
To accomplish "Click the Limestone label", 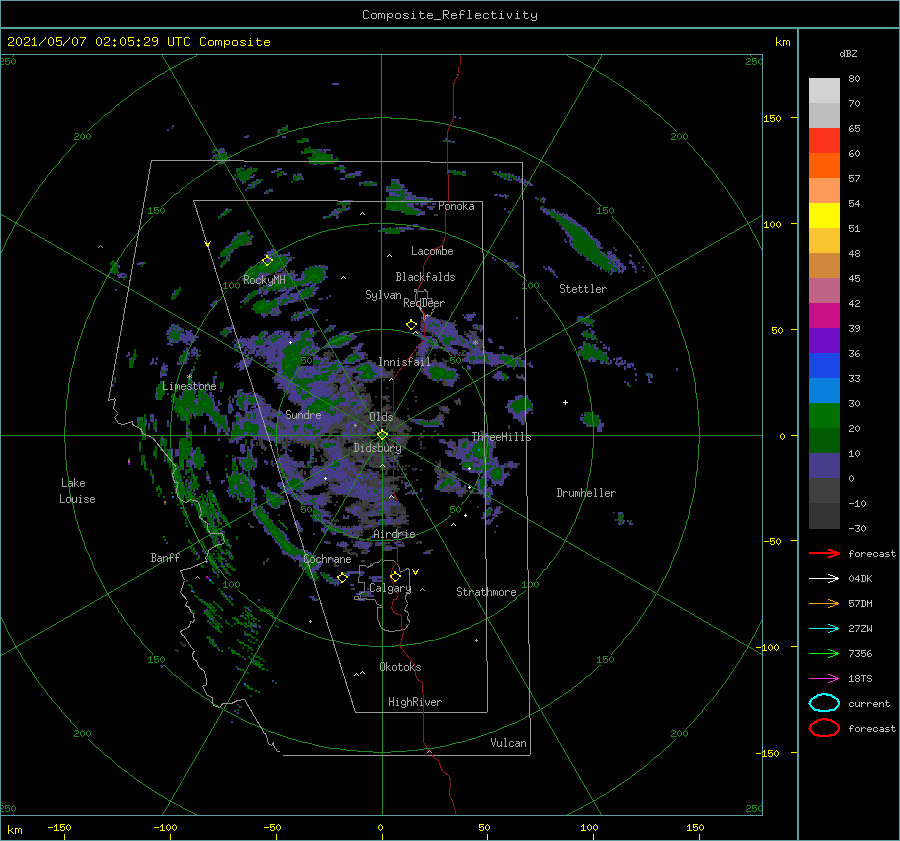I will click(189, 386).
